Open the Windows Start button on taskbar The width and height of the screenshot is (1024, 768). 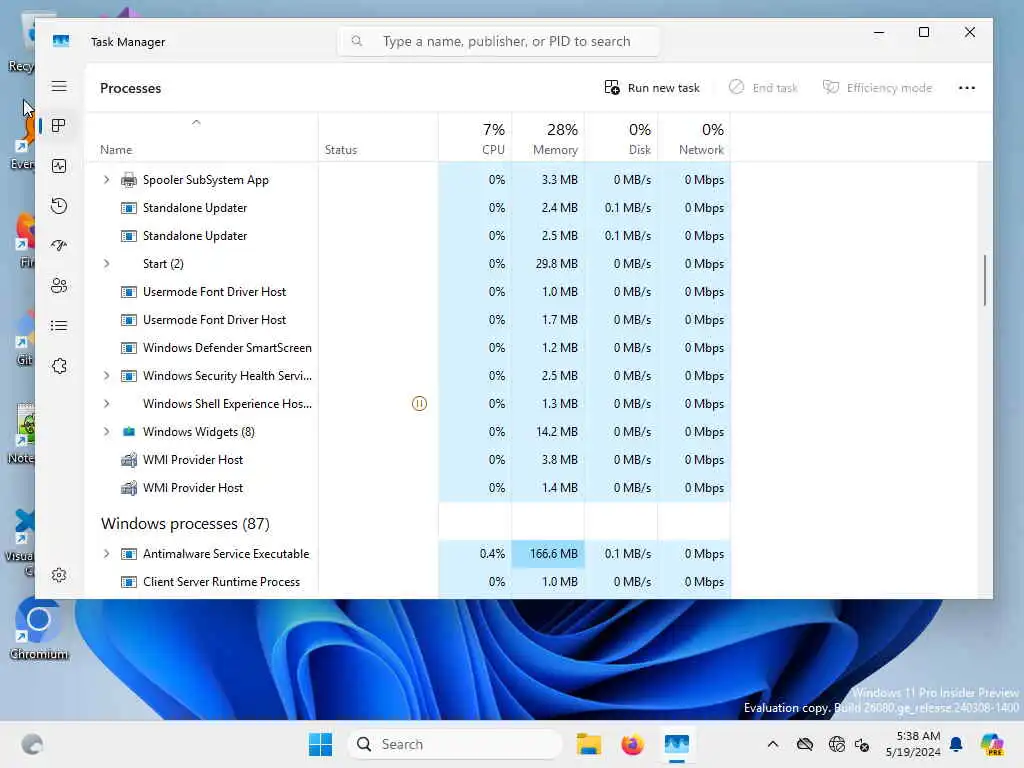point(320,744)
